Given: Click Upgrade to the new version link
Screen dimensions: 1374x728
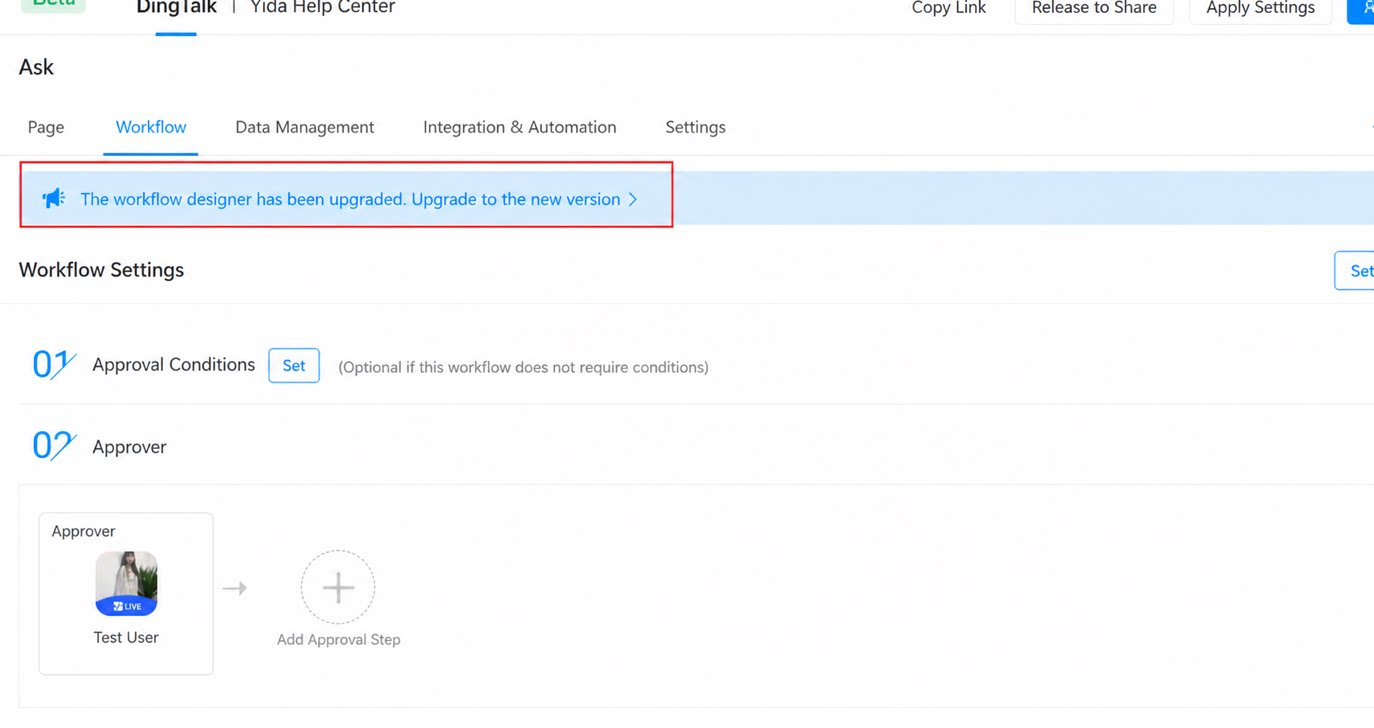Looking at the screenshot, I should (516, 199).
